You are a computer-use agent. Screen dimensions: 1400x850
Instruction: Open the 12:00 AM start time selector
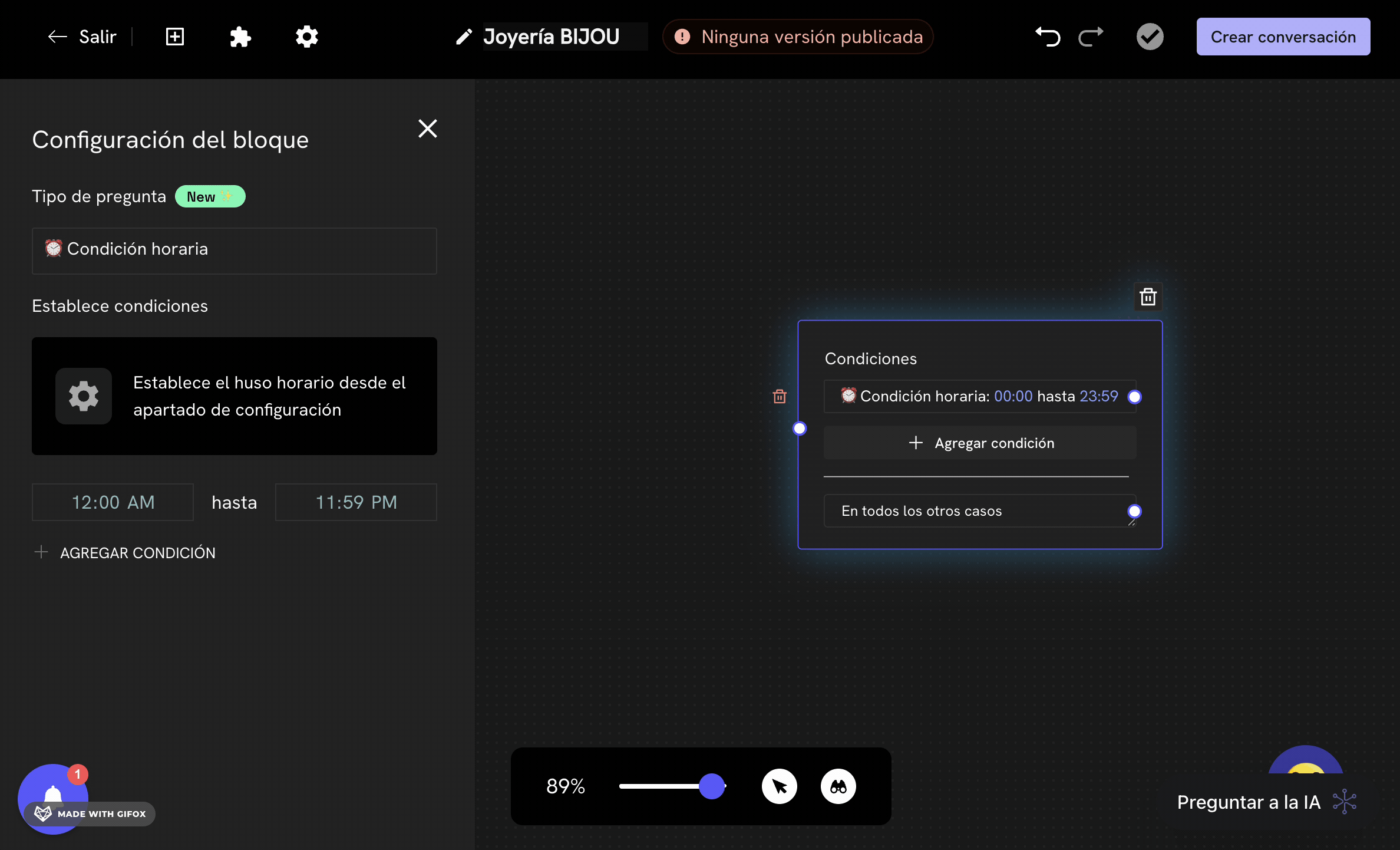(112, 502)
